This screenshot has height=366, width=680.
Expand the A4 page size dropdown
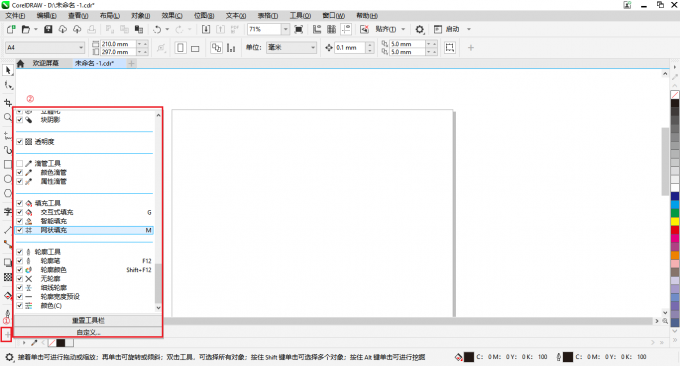pos(81,47)
